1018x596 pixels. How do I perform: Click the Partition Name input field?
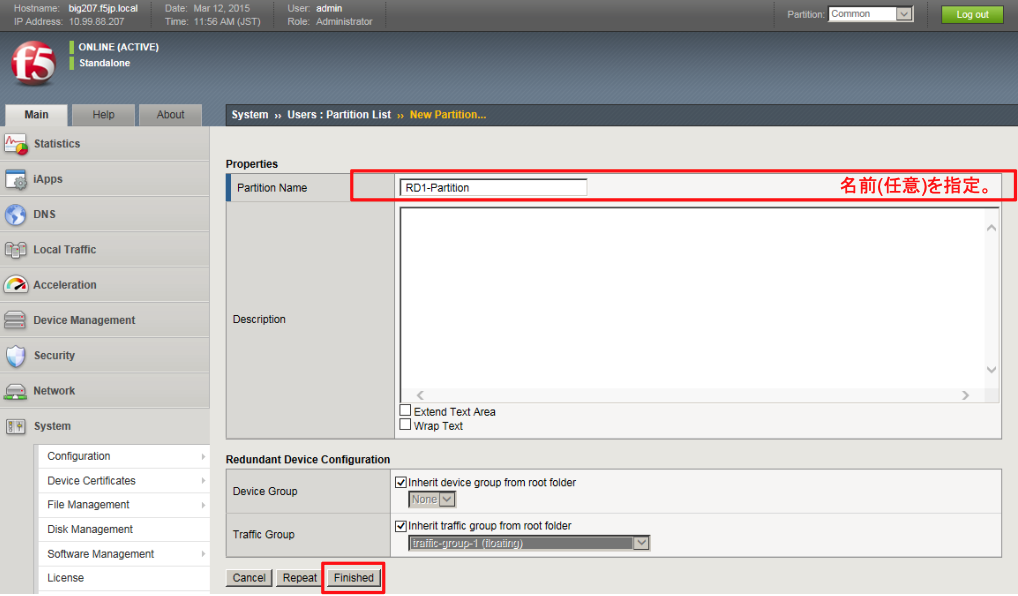[x=493, y=188]
